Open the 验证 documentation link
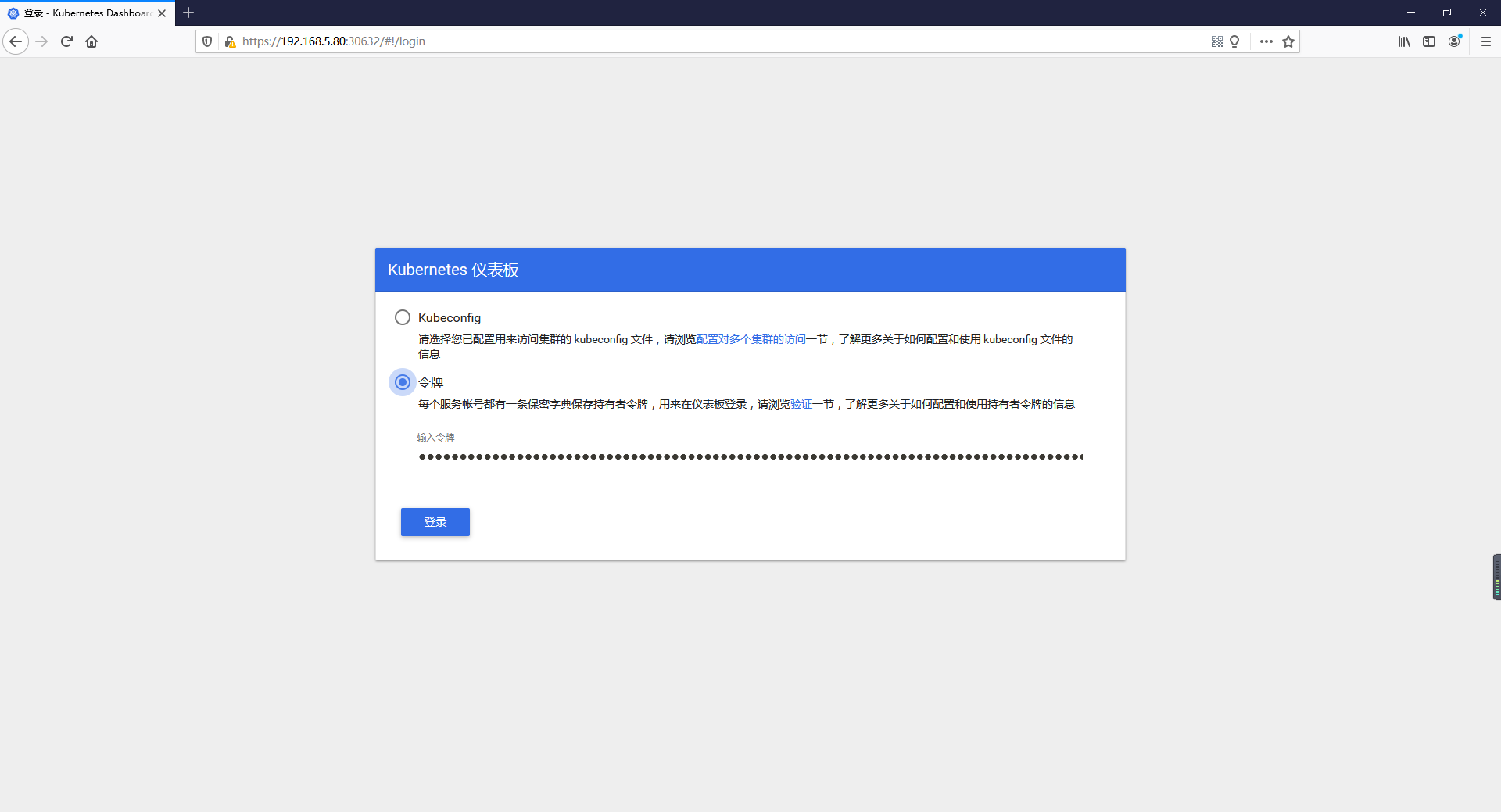This screenshot has height=812, width=1501. [801, 404]
